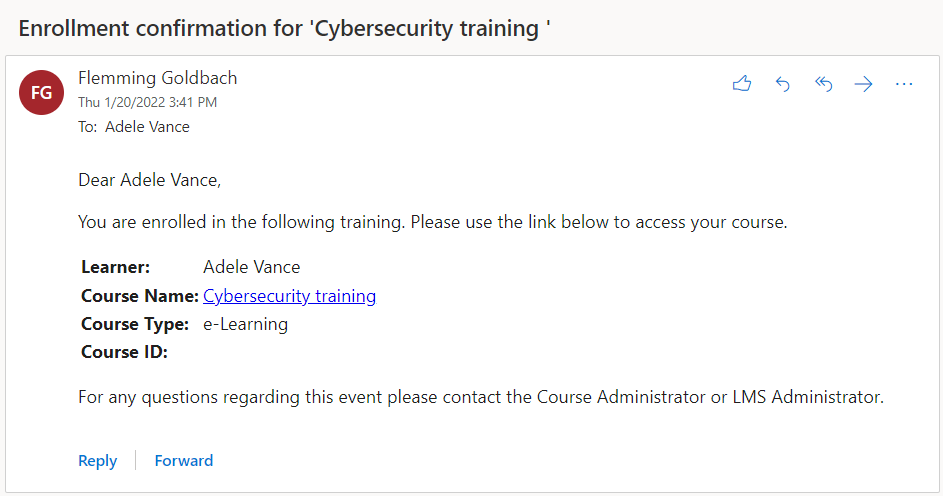The image size is (943, 496).
Task: Click the Enrollment confirmation subject heading
Action: (285, 28)
